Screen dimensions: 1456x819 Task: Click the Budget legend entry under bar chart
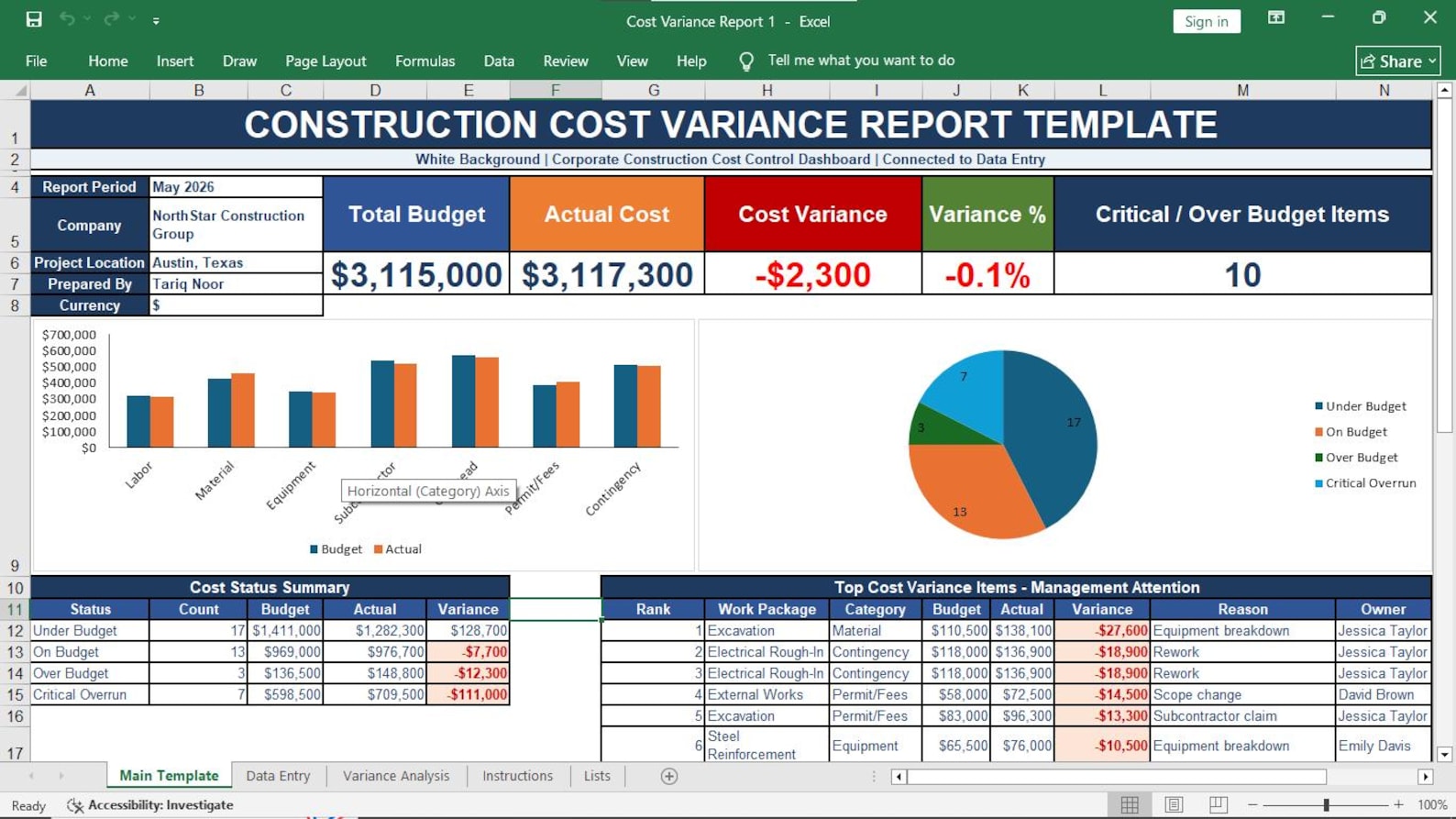pos(336,549)
